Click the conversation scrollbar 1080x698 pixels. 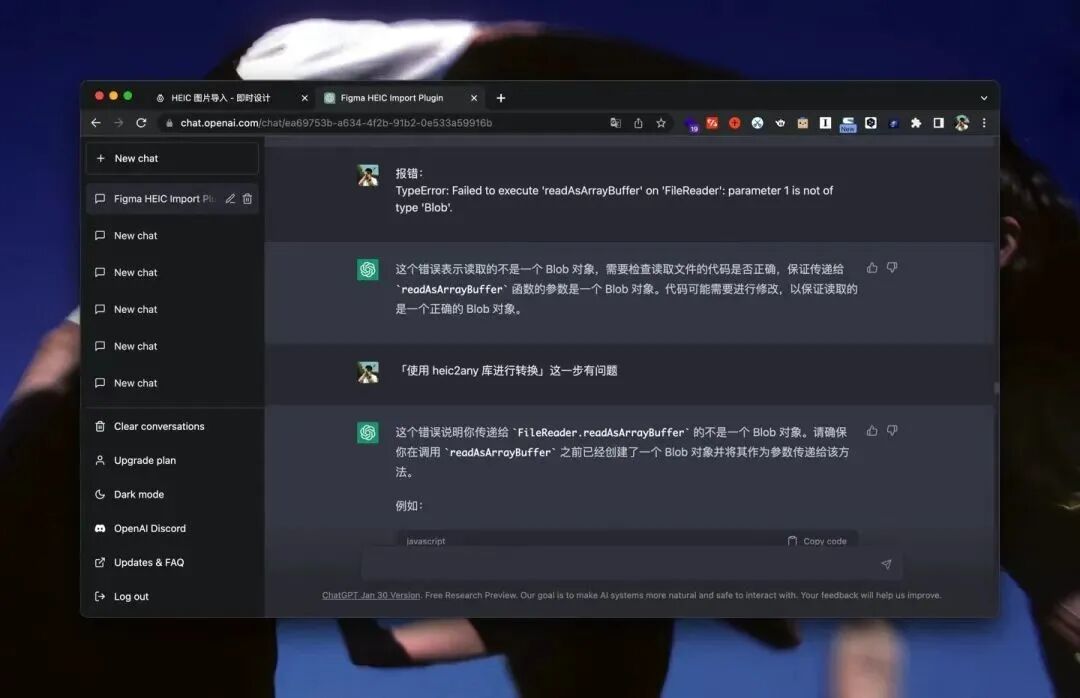click(x=996, y=389)
